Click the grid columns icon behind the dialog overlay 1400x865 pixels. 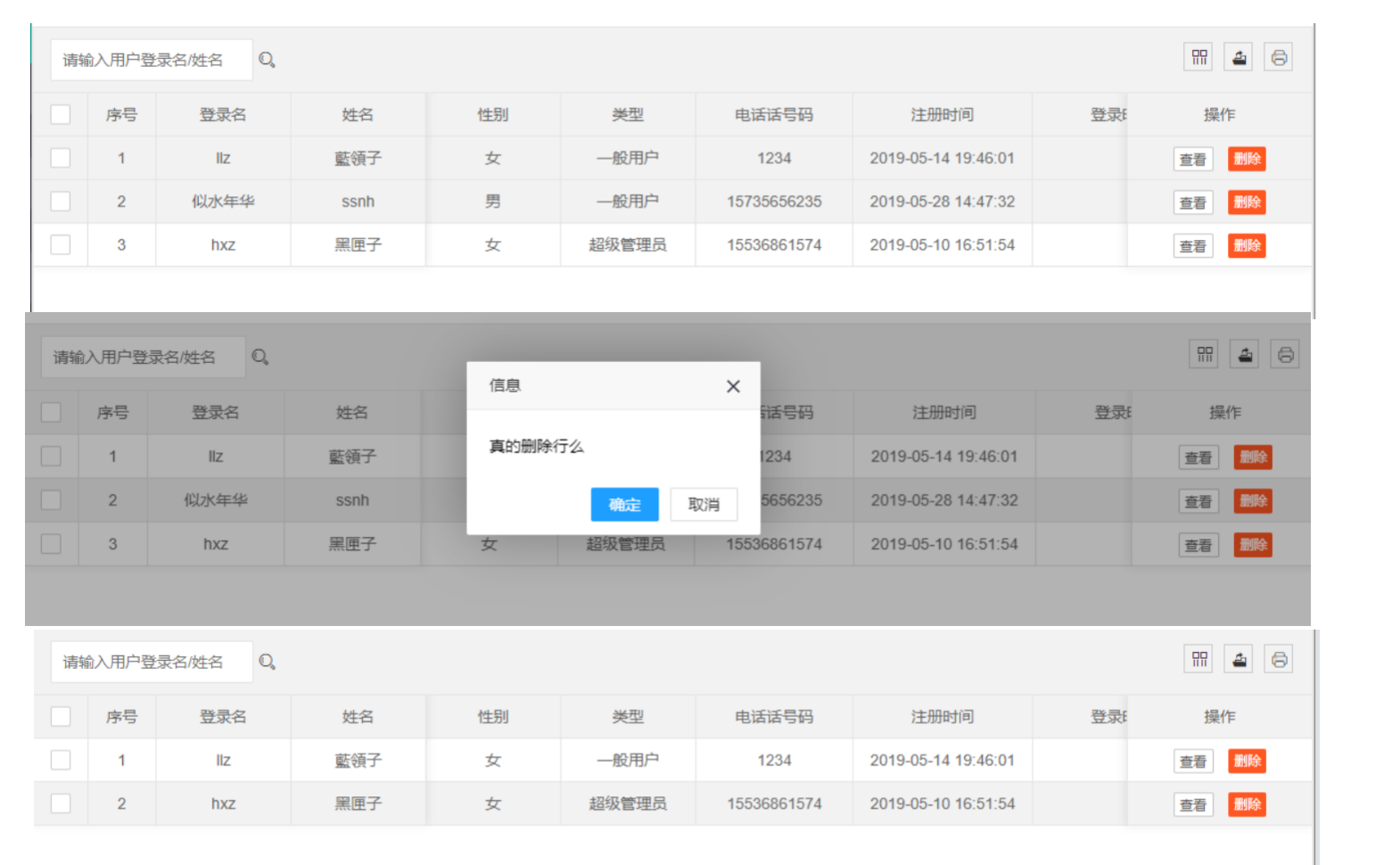(x=1205, y=354)
